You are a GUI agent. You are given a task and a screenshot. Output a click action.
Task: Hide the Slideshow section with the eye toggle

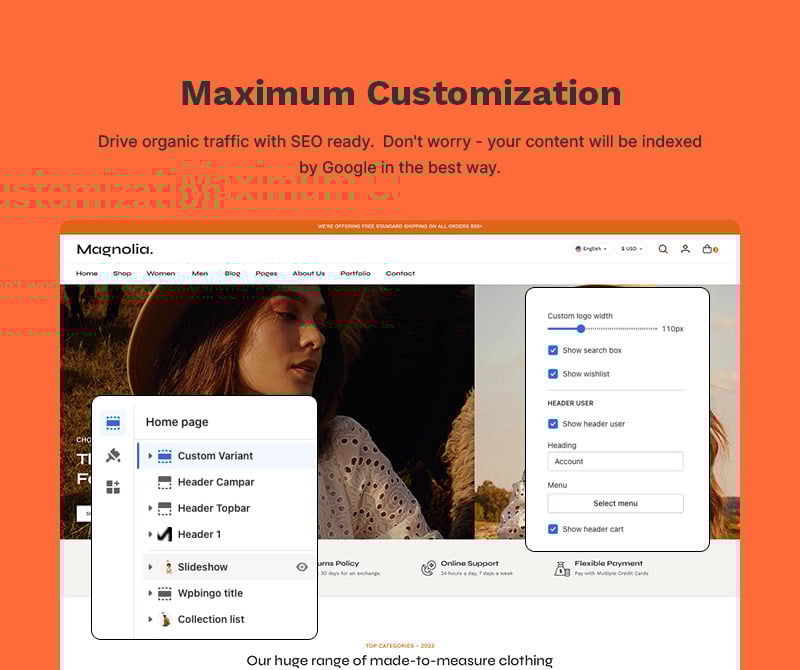pos(301,567)
